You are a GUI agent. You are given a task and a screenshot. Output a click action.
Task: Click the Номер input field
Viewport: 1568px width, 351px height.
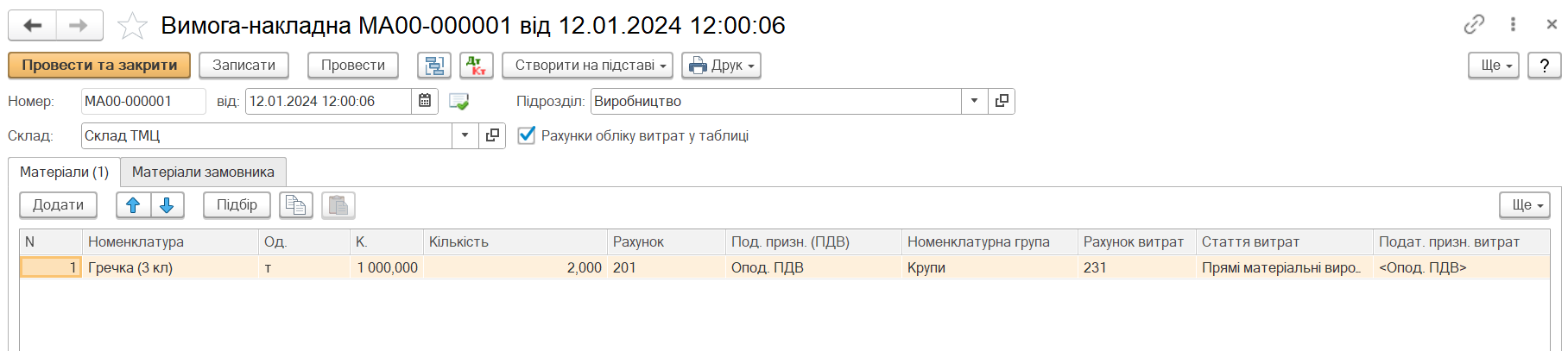click(x=143, y=101)
